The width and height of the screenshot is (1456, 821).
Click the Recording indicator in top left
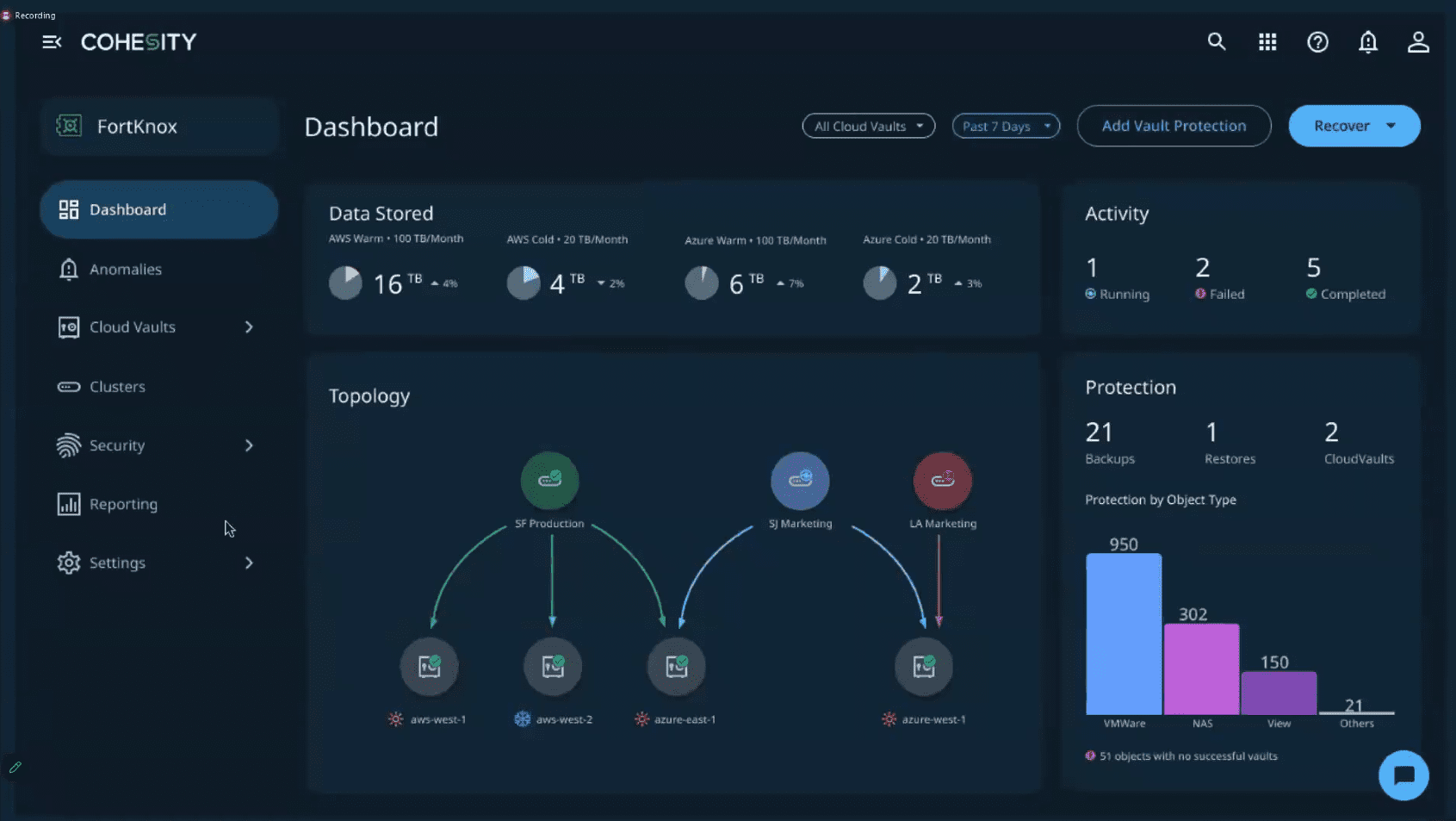point(28,16)
